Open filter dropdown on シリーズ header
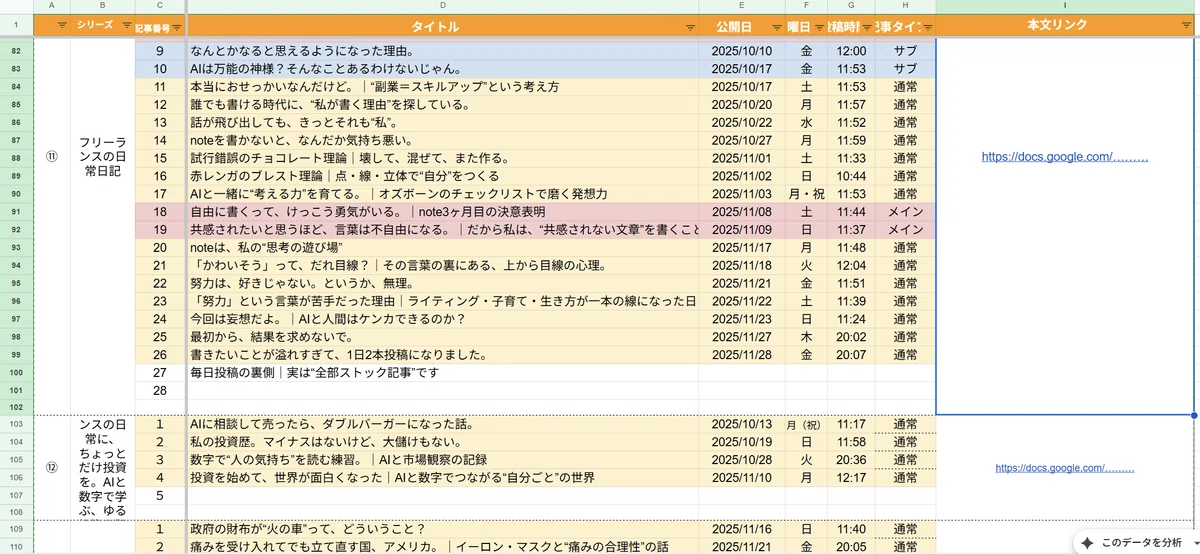The image size is (1200, 554). click(x=126, y=27)
